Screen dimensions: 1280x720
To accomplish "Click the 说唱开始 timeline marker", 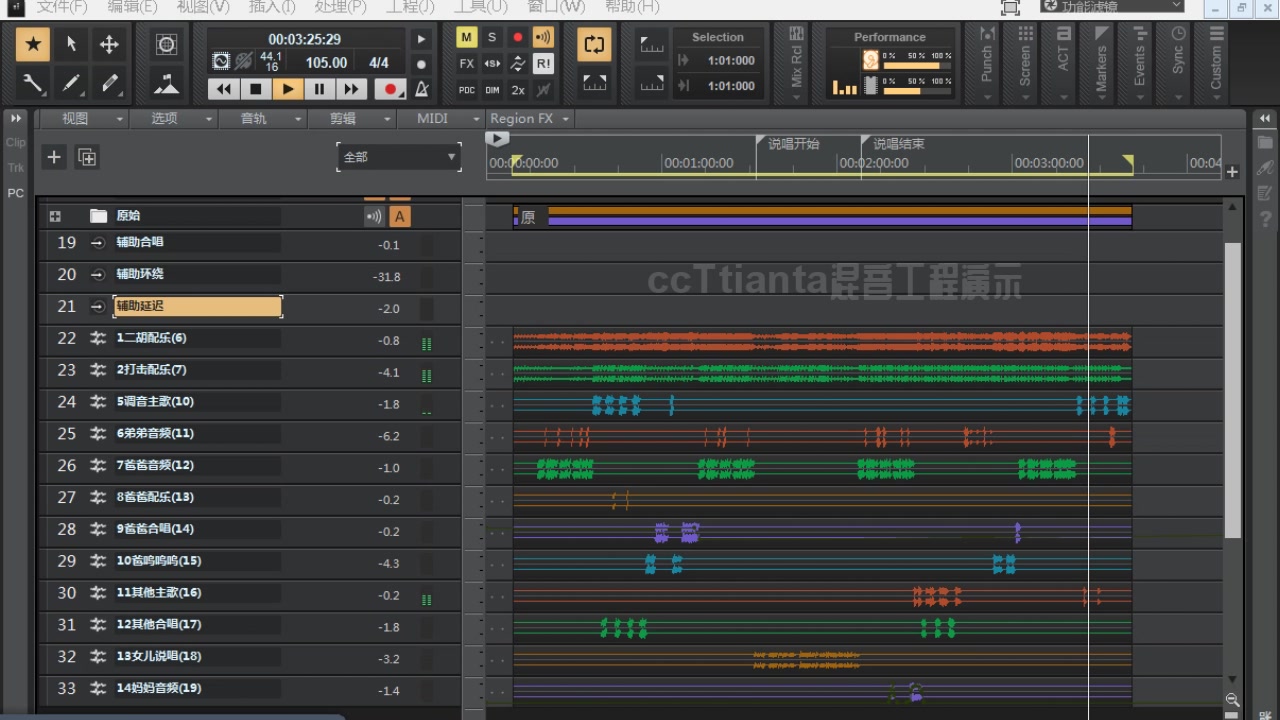I will coord(793,144).
